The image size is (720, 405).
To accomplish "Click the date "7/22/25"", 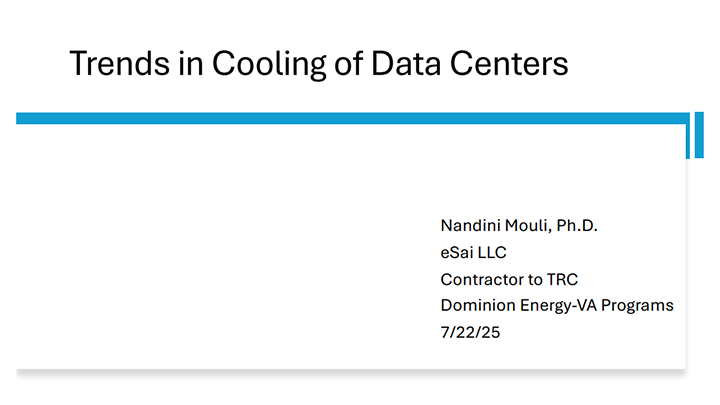I will click(x=470, y=332).
